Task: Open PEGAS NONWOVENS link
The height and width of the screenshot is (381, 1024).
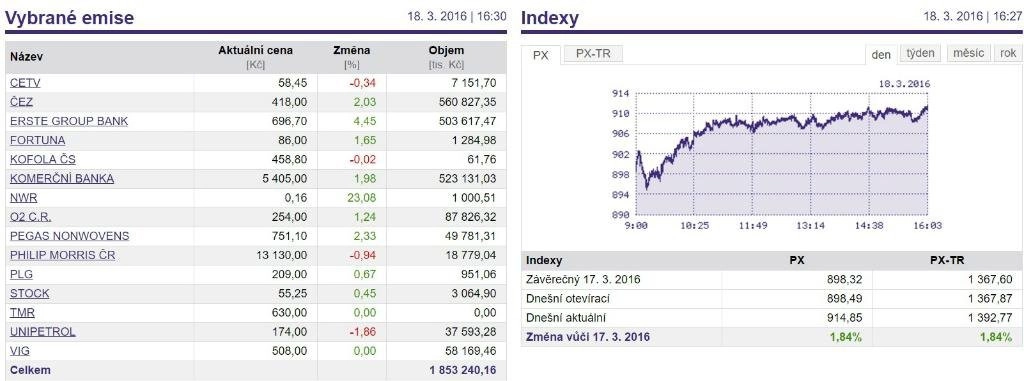Action: point(69,236)
